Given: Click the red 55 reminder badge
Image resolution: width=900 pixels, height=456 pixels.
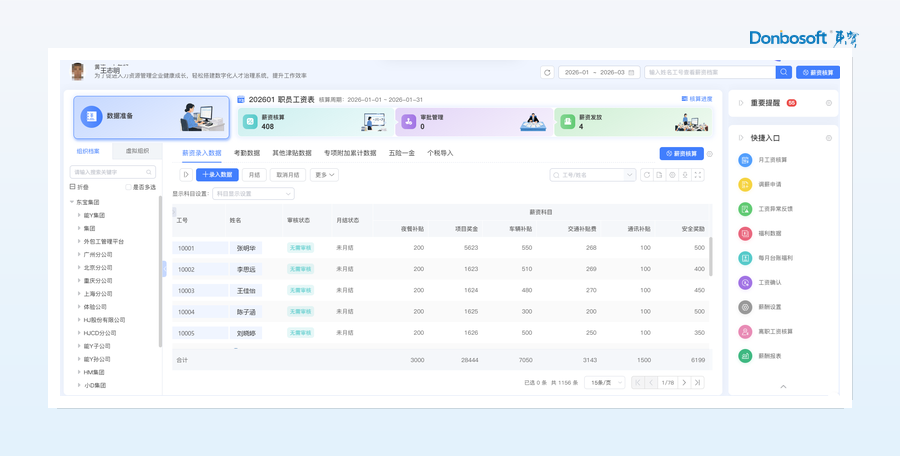Looking at the screenshot, I should pos(792,103).
